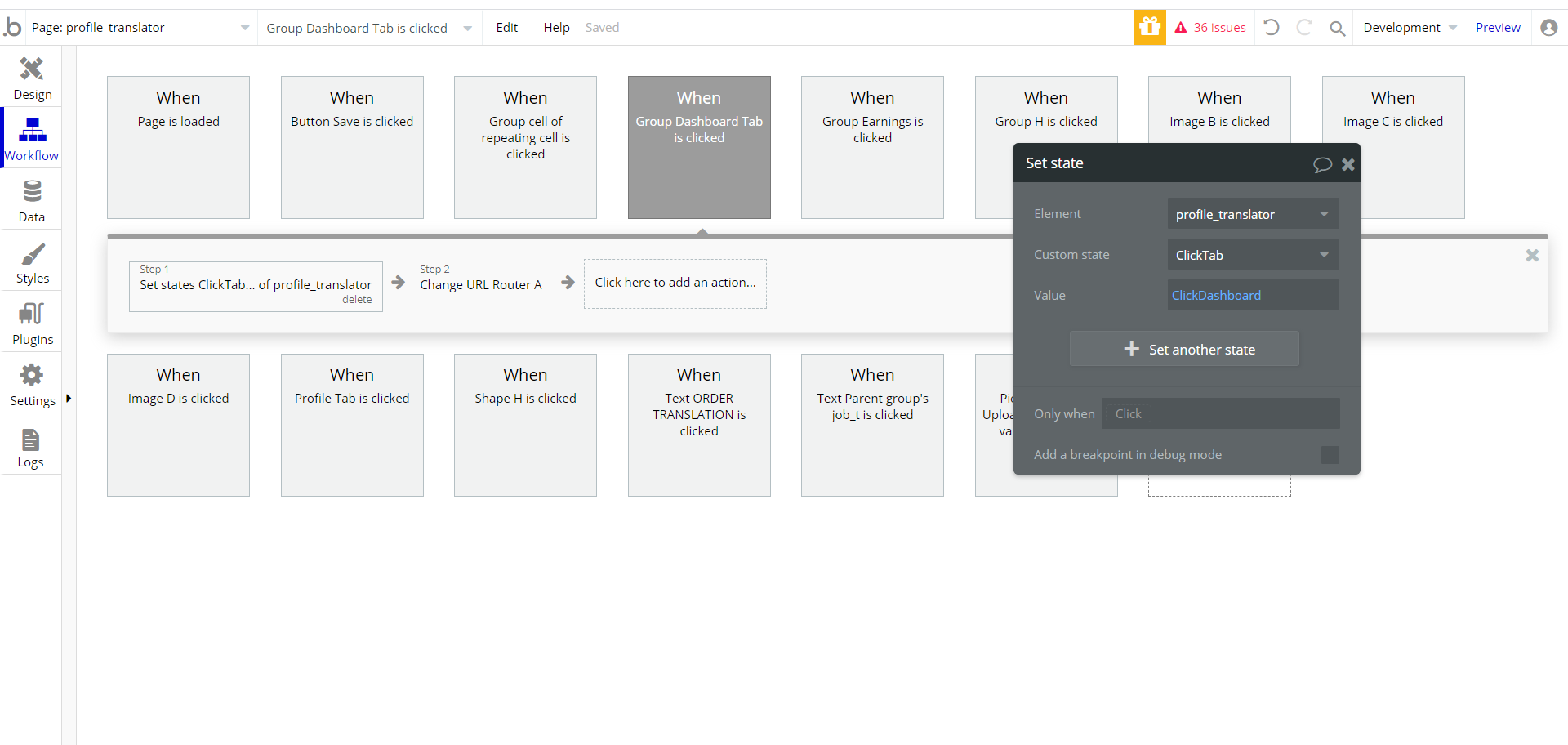Open the user account avatar menu
Image resolution: width=1568 pixels, height=745 pixels.
click(1548, 28)
